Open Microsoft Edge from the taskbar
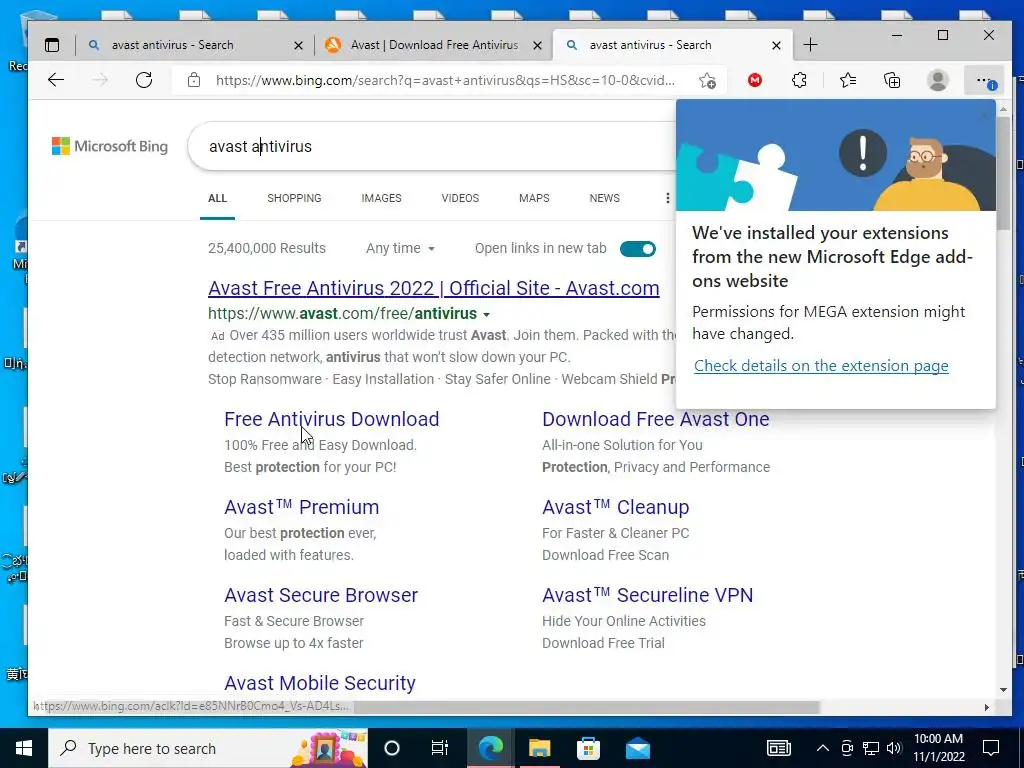1024x768 pixels. (x=491, y=748)
